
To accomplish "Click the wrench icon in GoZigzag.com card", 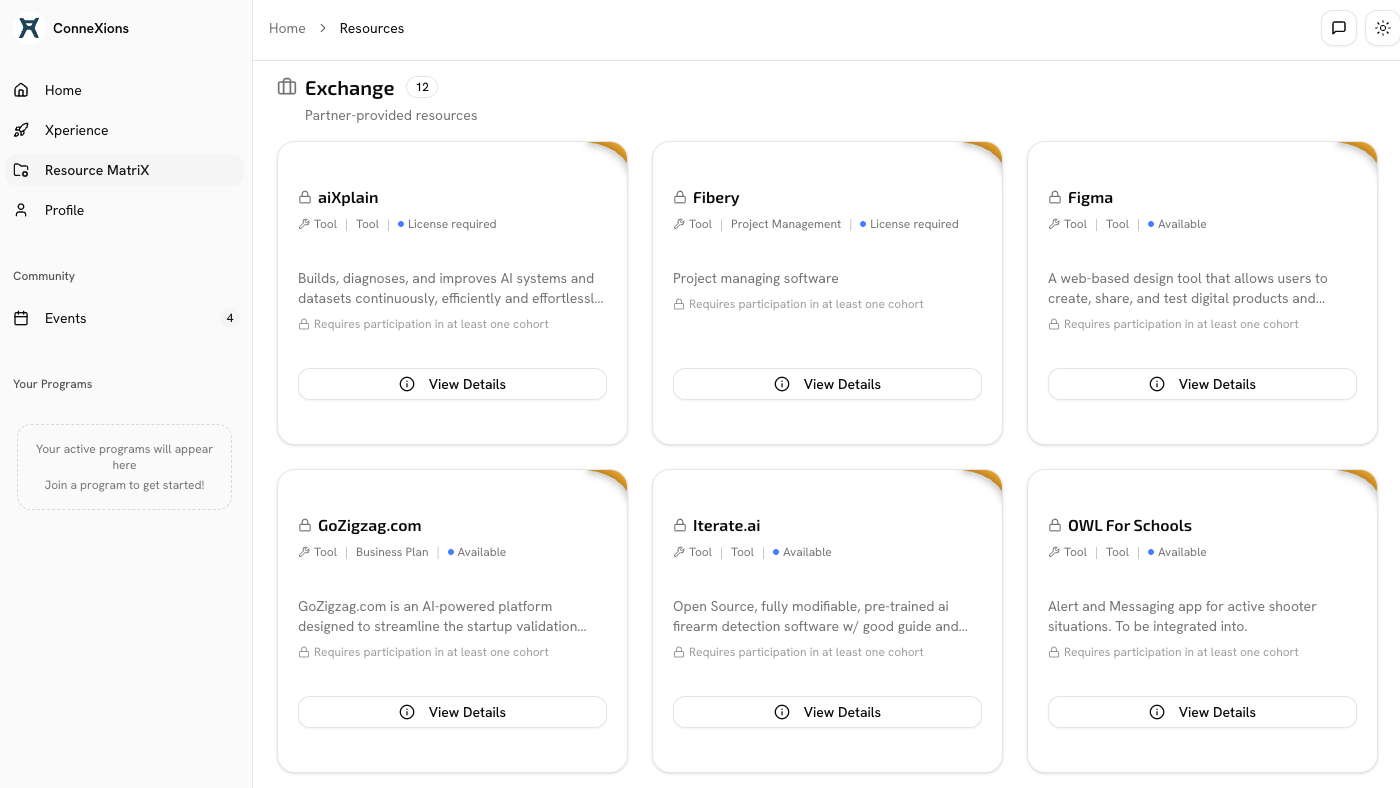I will (x=304, y=552).
